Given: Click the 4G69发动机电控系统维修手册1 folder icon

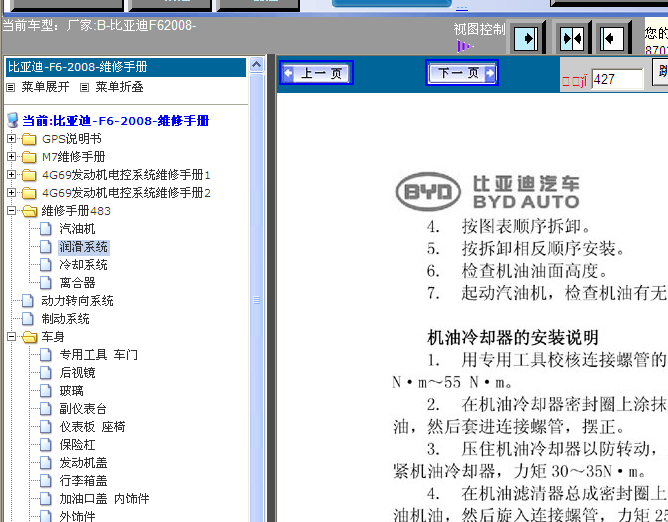Looking at the screenshot, I should pyautogui.click(x=29, y=175).
